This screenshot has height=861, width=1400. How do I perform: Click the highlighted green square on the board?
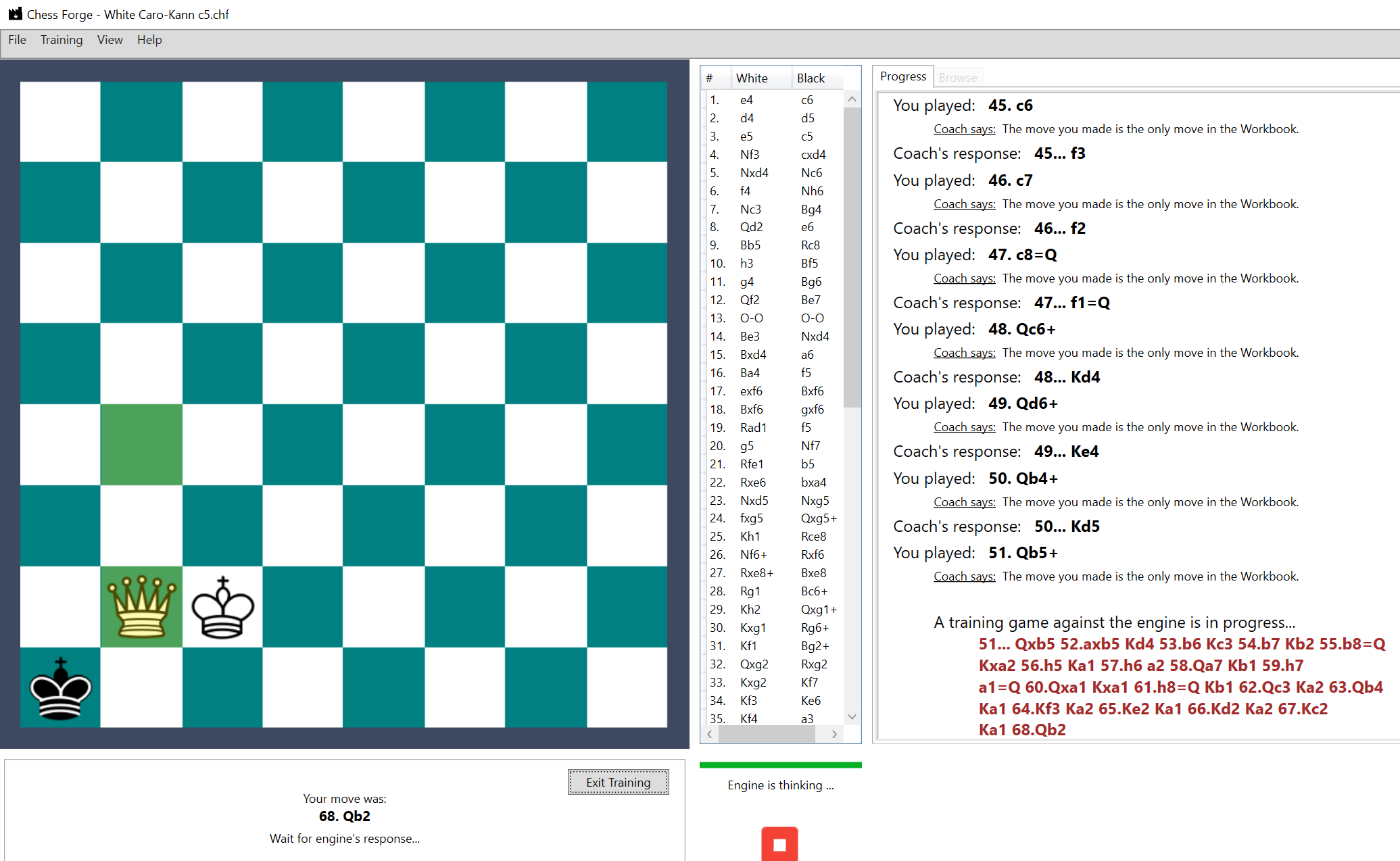click(141, 445)
